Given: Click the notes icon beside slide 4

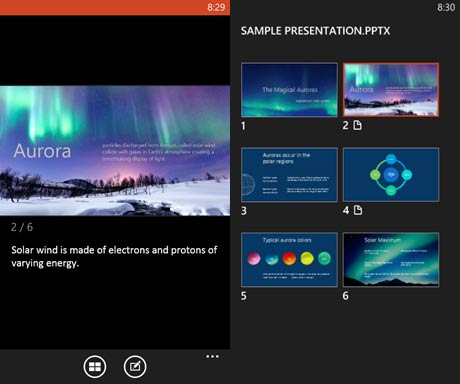Looking at the screenshot, I should tap(358, 210).
